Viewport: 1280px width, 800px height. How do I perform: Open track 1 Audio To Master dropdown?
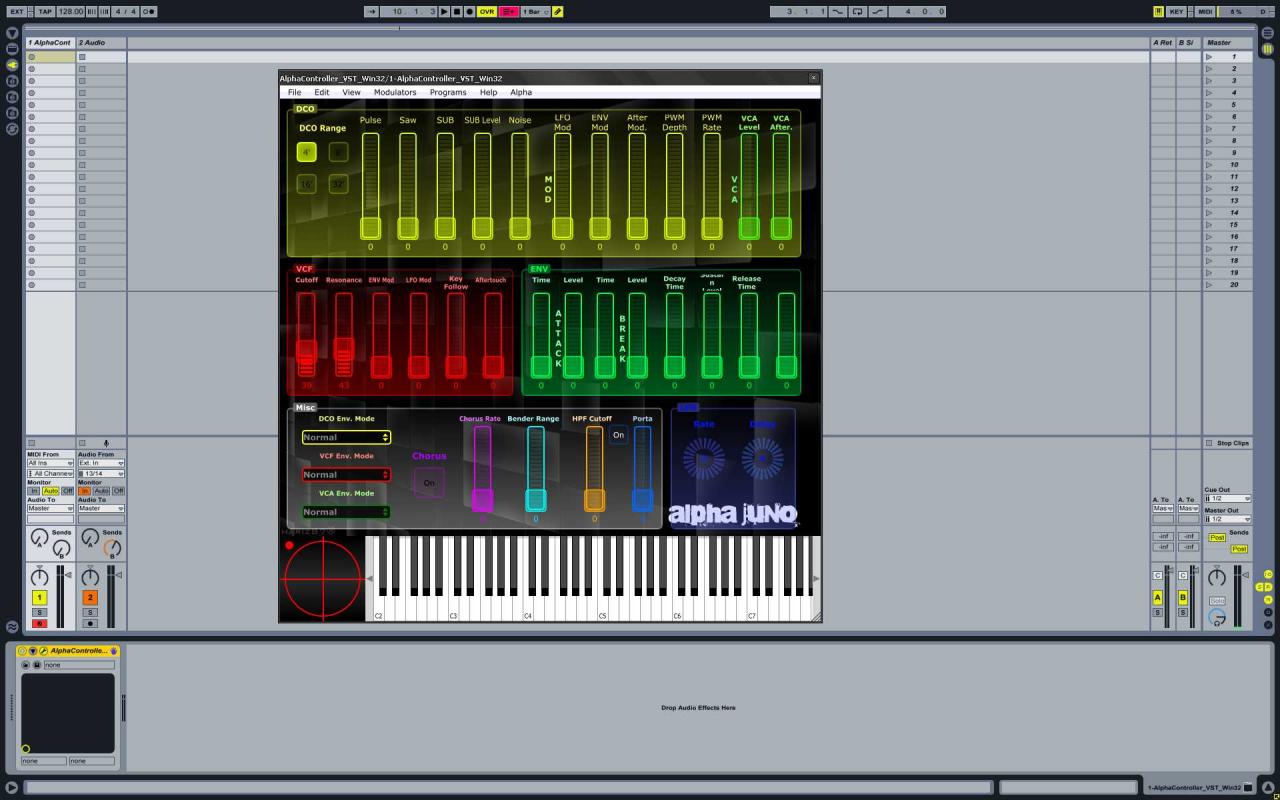50,508
